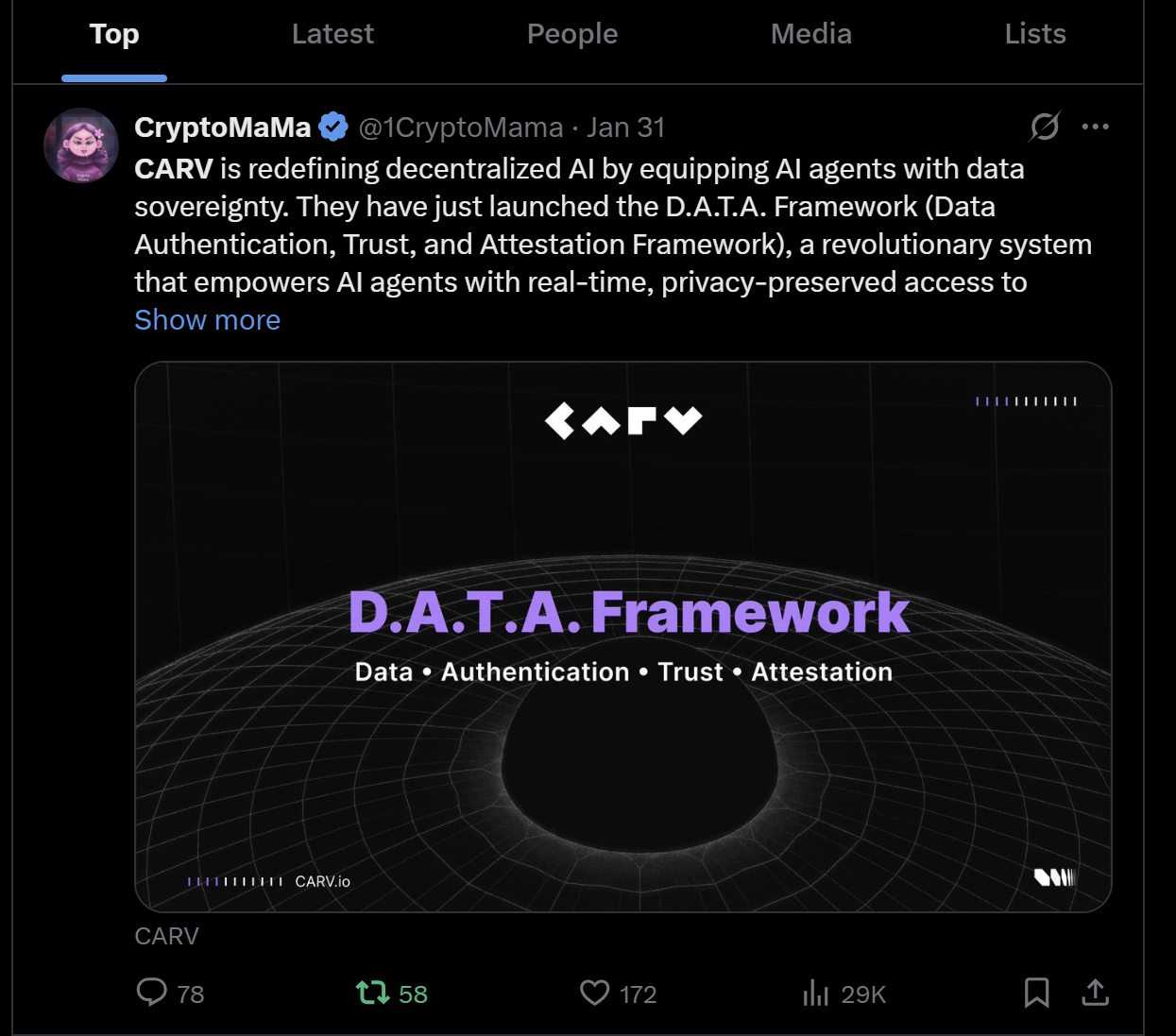Viewport: 1176px width, 1036px height.
Task: Click the reply comment icon
Action: (152, 992)
